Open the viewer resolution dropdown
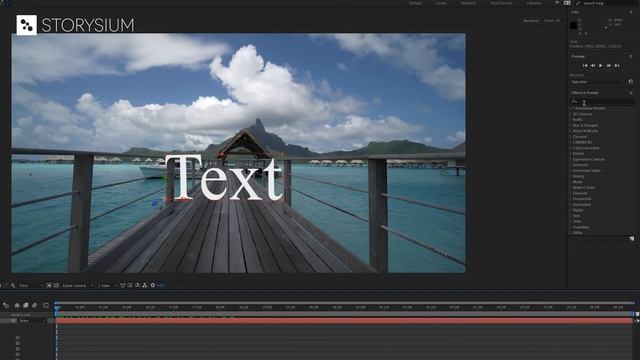This screenshot has height=360, width=640. coord(31,285)
